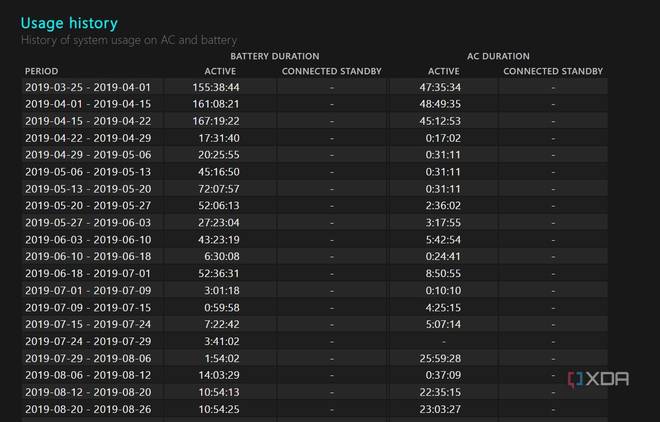Select period '2019-05-13 - 2019-05-20'
The width and height of the screenshot is (660, 422).
88,189
